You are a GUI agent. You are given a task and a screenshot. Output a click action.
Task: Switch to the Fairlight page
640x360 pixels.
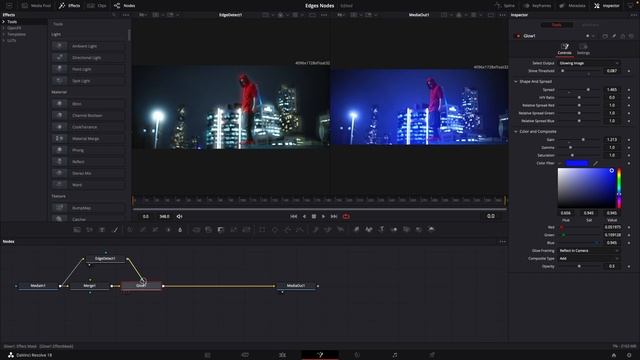(x=395, y=355)
